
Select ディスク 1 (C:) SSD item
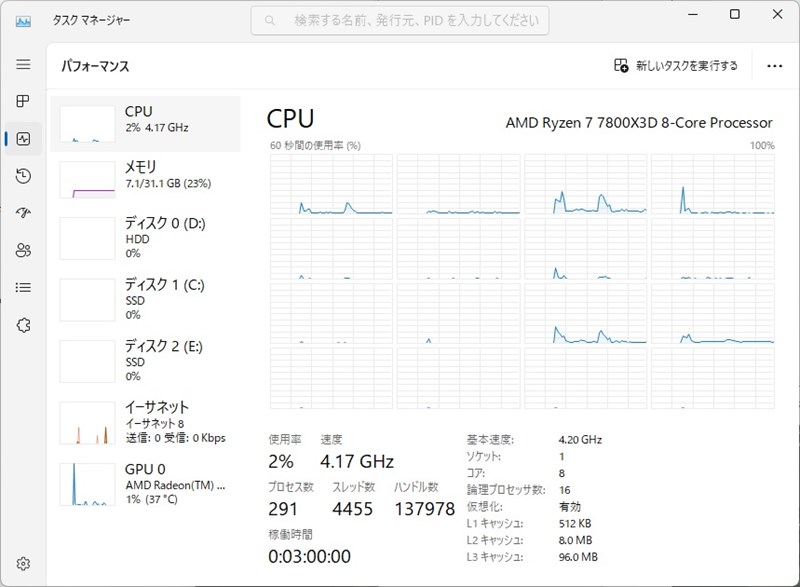(146, 299)
